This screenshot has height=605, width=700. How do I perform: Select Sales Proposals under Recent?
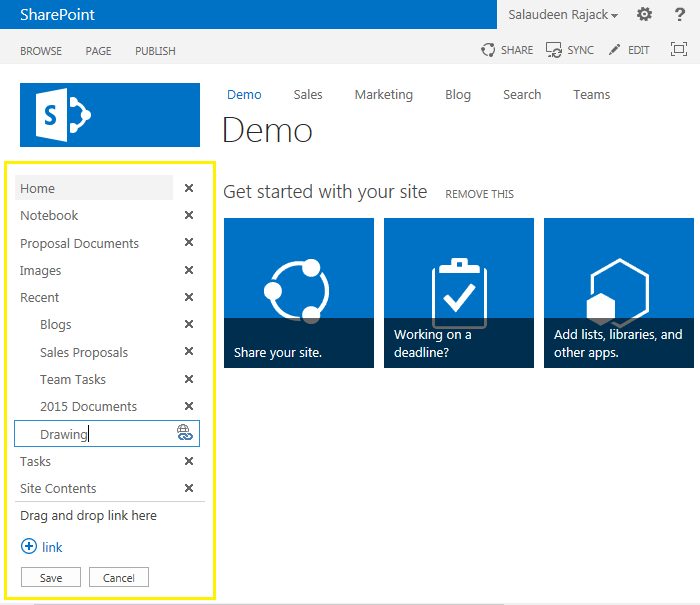[x=84, y=353]
